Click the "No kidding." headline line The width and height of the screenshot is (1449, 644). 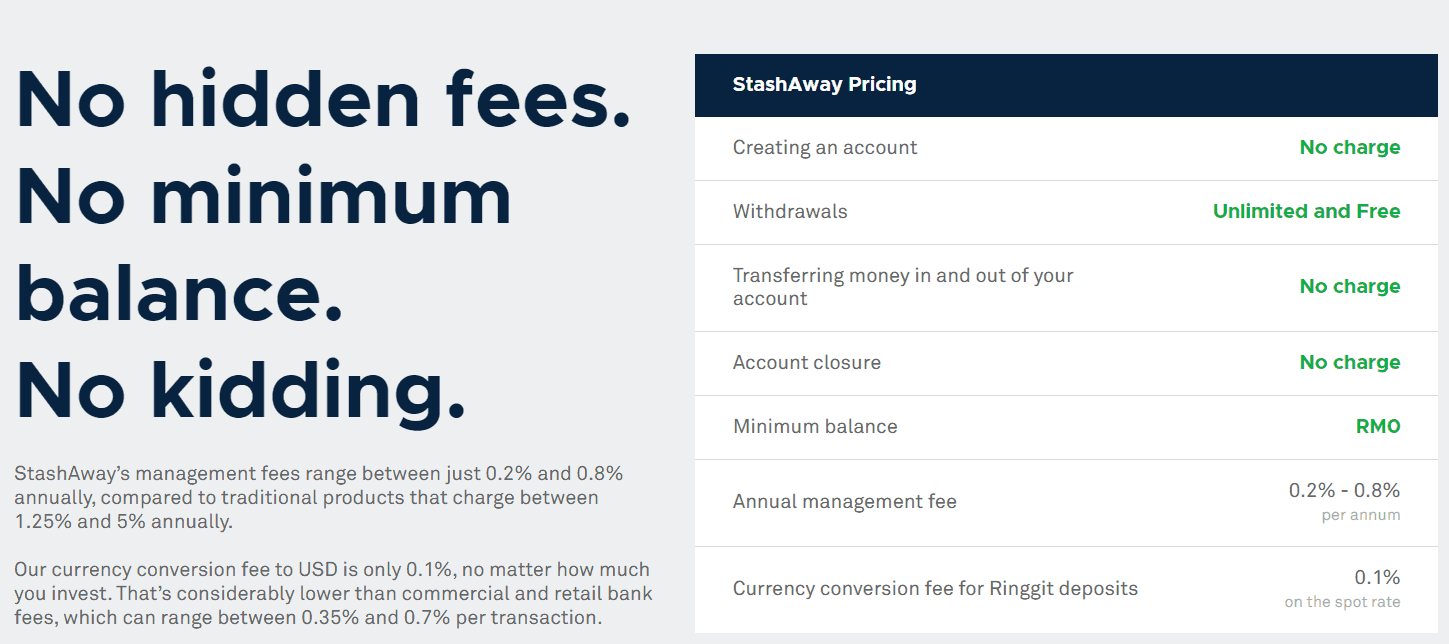(x=241, y=390)
